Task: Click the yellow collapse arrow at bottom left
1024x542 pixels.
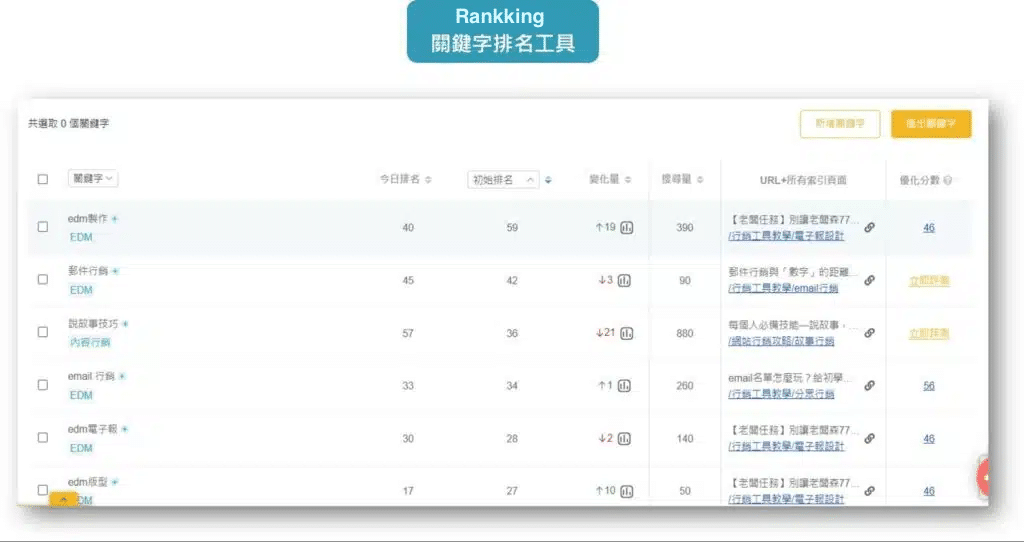Action: (64, 498)
